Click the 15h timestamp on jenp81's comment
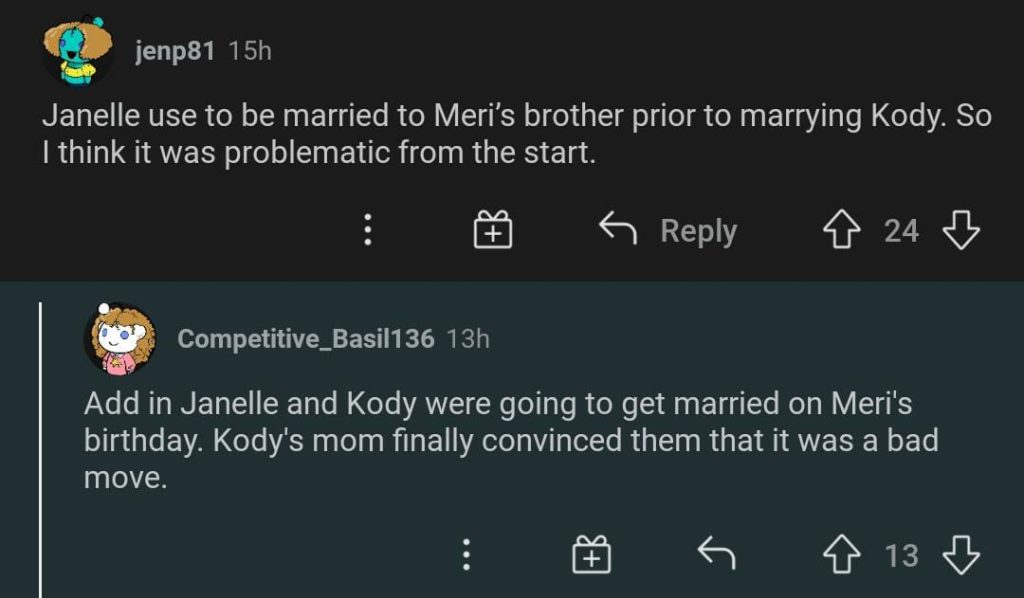Screen dimensions: 1024x598 pyautogui.click(x=250, y=51)
